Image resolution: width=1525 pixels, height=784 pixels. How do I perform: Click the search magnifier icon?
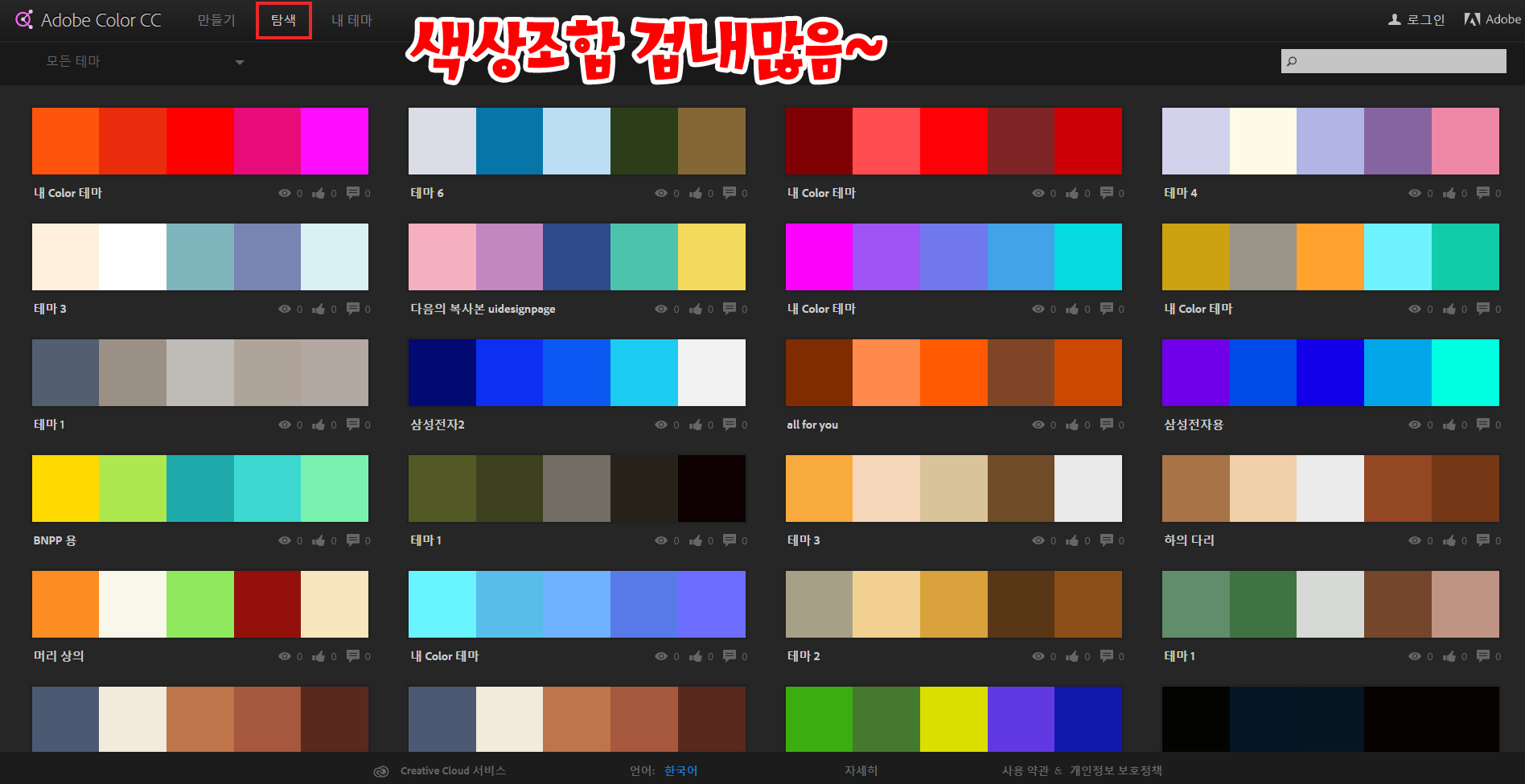tap(1293, 60)
